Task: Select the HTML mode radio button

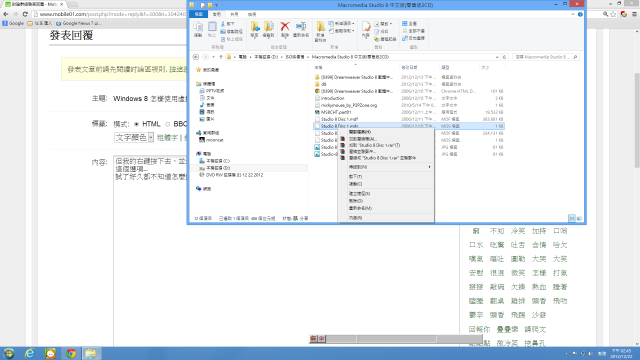Action: [136, 124]
